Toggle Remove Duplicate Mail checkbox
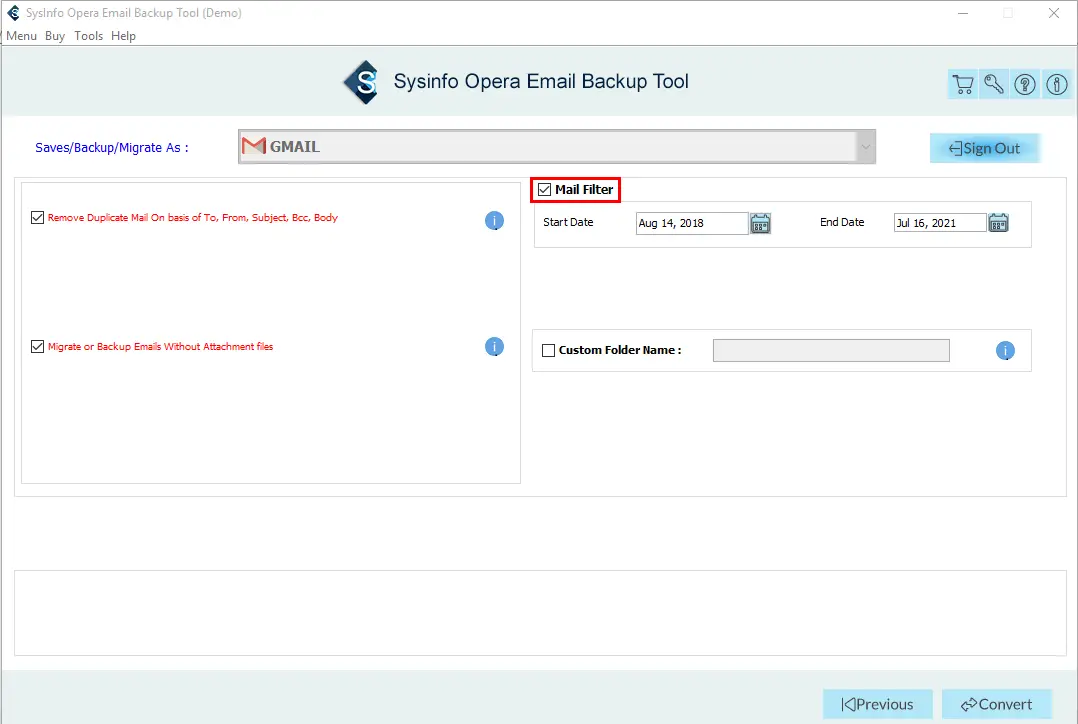The image size is (1078, 724). [x=38, y=218]
